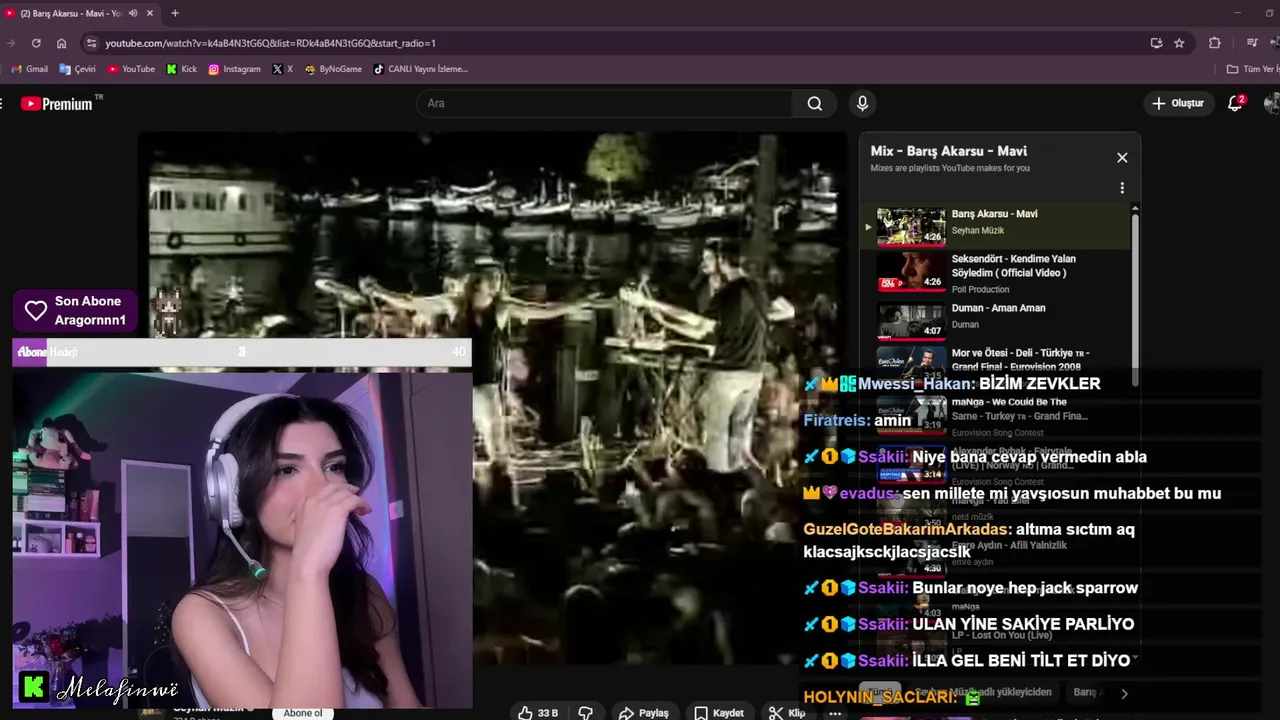Viewport: 1280px width, 720px height.
Task: Save video with Kaydet button
Action: click(719, 713)
